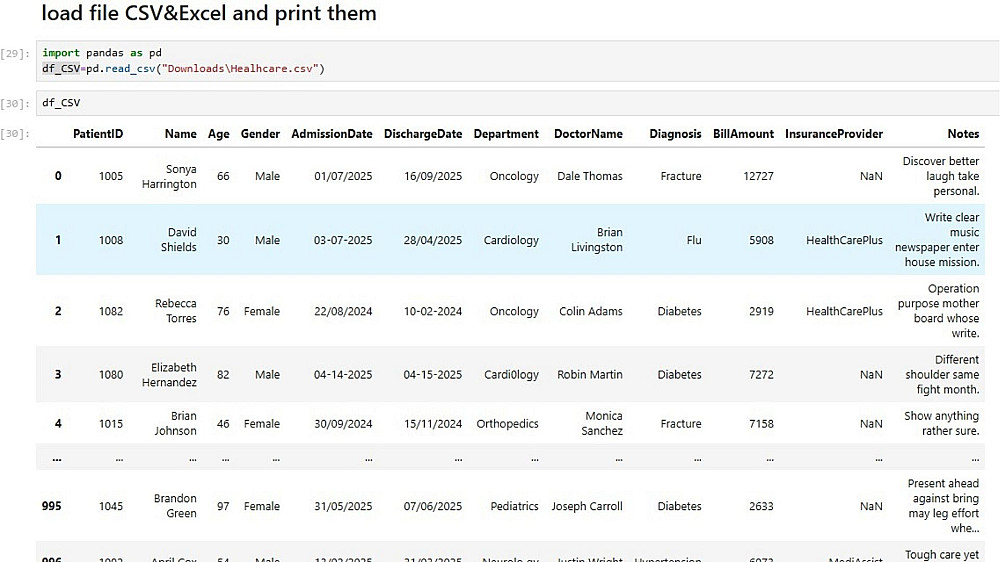Click the BillAmount column header
The image size is (1000, 562).
(743, 134)
